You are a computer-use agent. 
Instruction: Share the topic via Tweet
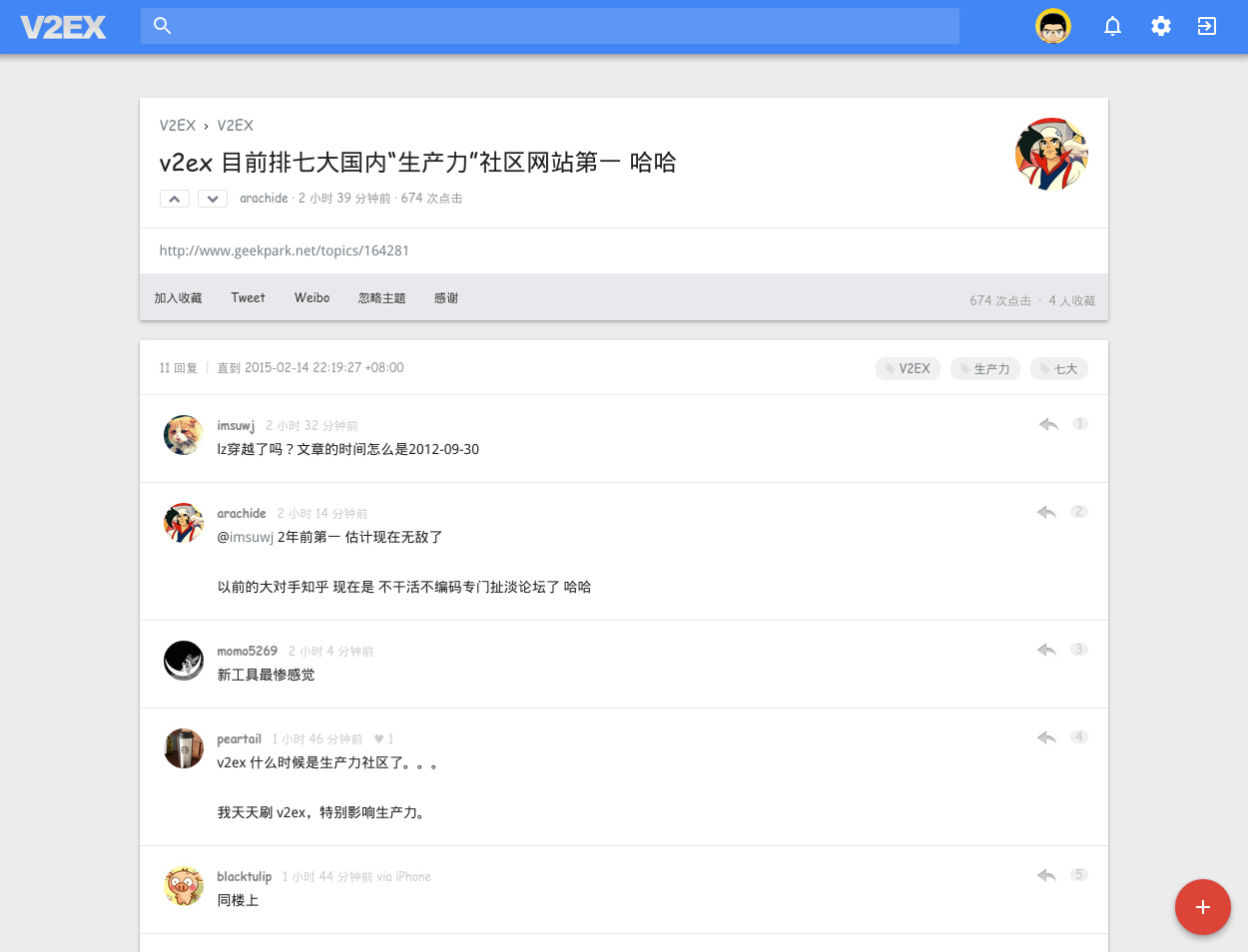[x=249, y=298]
